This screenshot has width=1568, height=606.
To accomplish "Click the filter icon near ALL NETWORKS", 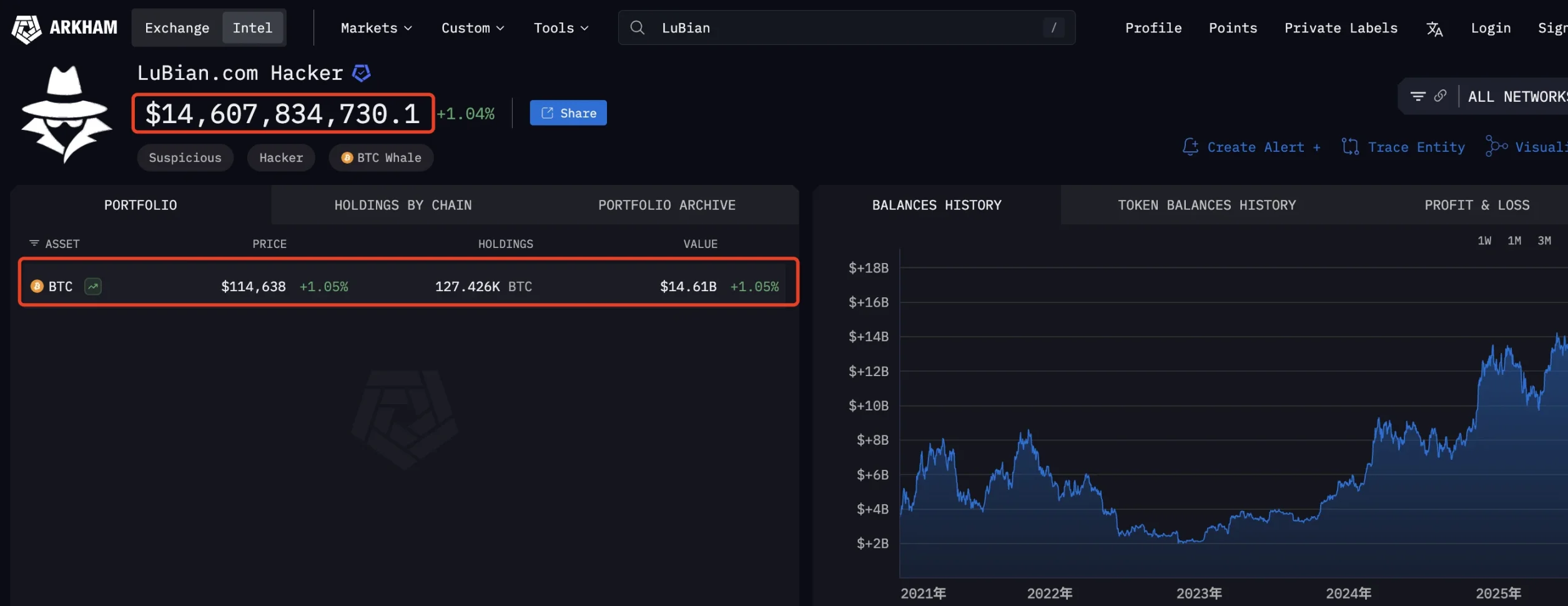I will (x=1418, y=96).
